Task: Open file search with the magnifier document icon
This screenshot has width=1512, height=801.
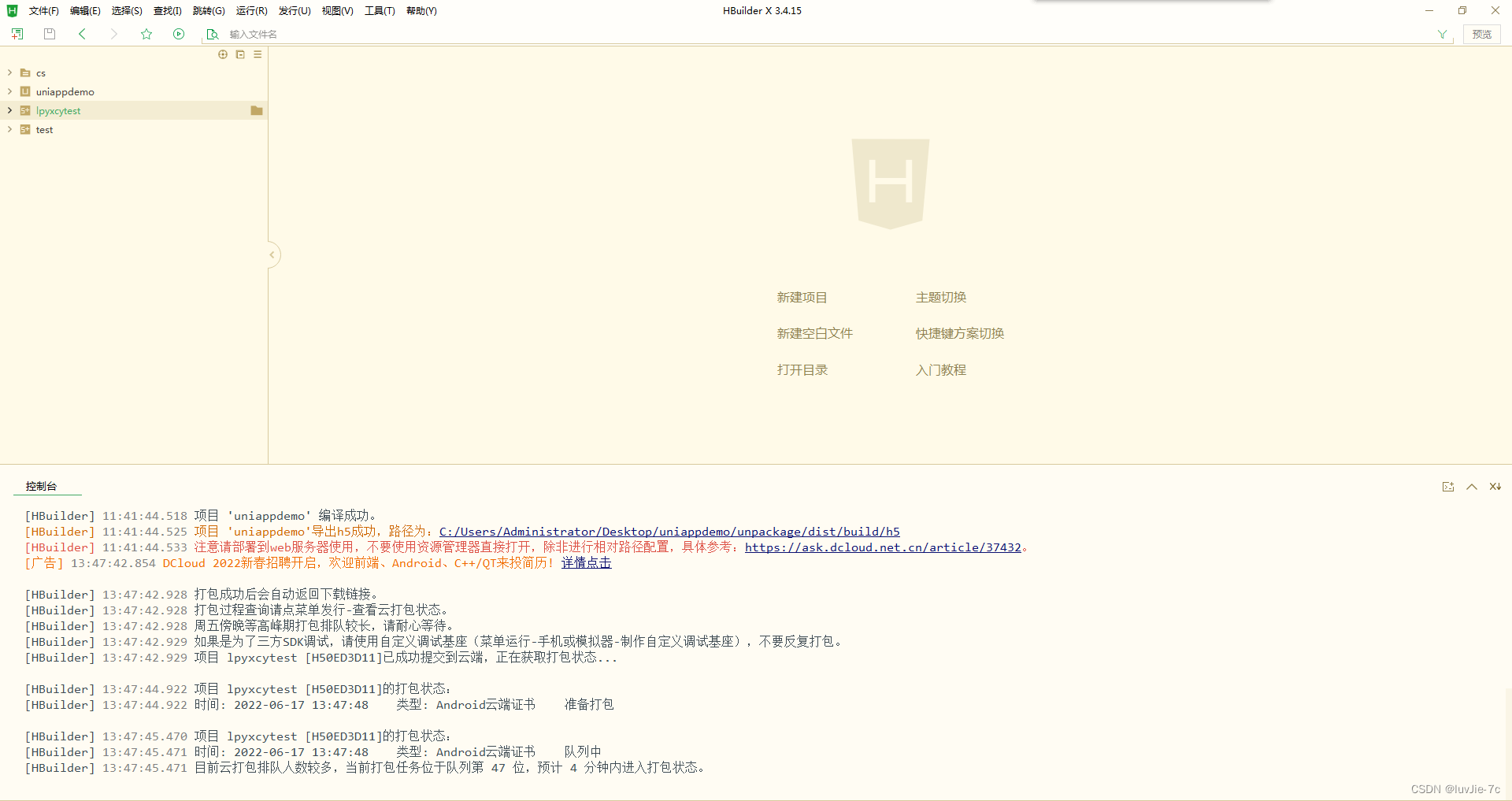Action: [212, 34]
